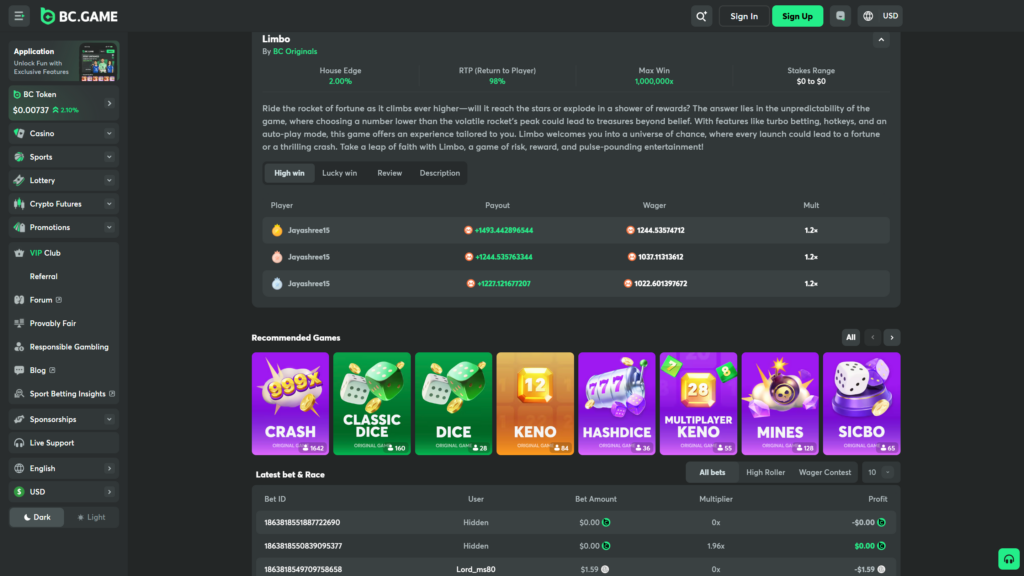
Task: Open the Hashdice game thumbnail
Action: coord(616,404)
